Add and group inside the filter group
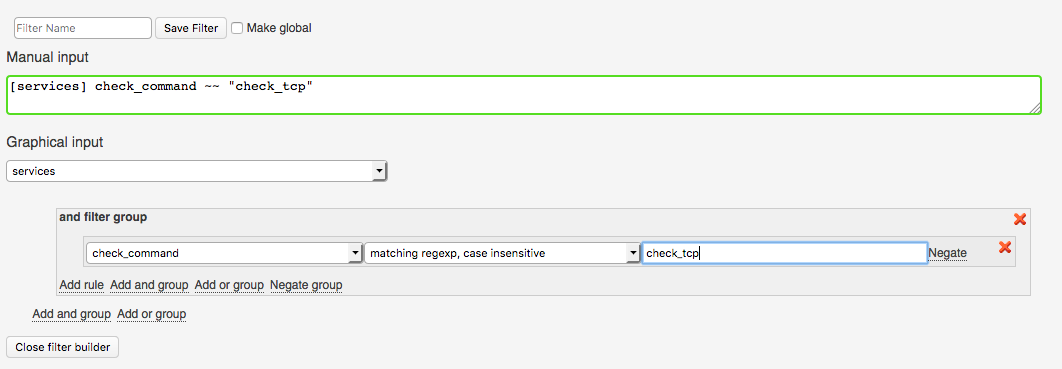Viewport: 1062px width, 369px height. (149, 285)
